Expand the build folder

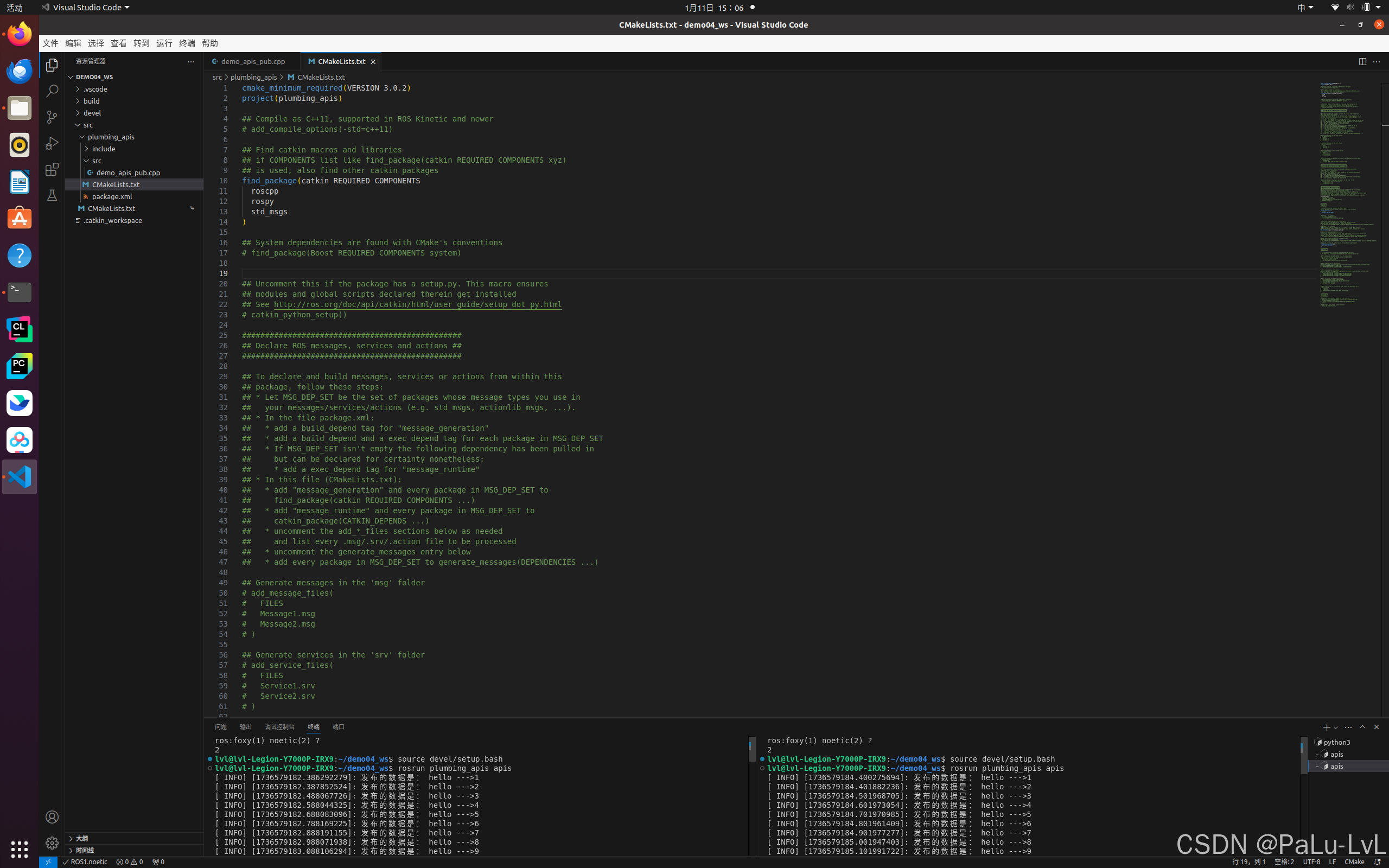click(x=91, y=101)
